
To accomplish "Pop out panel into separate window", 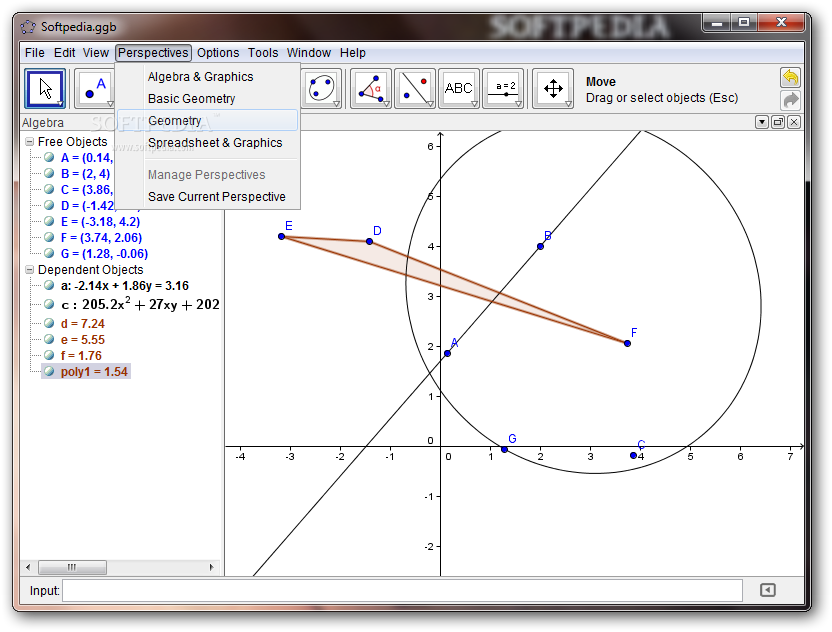I will 778,123.
